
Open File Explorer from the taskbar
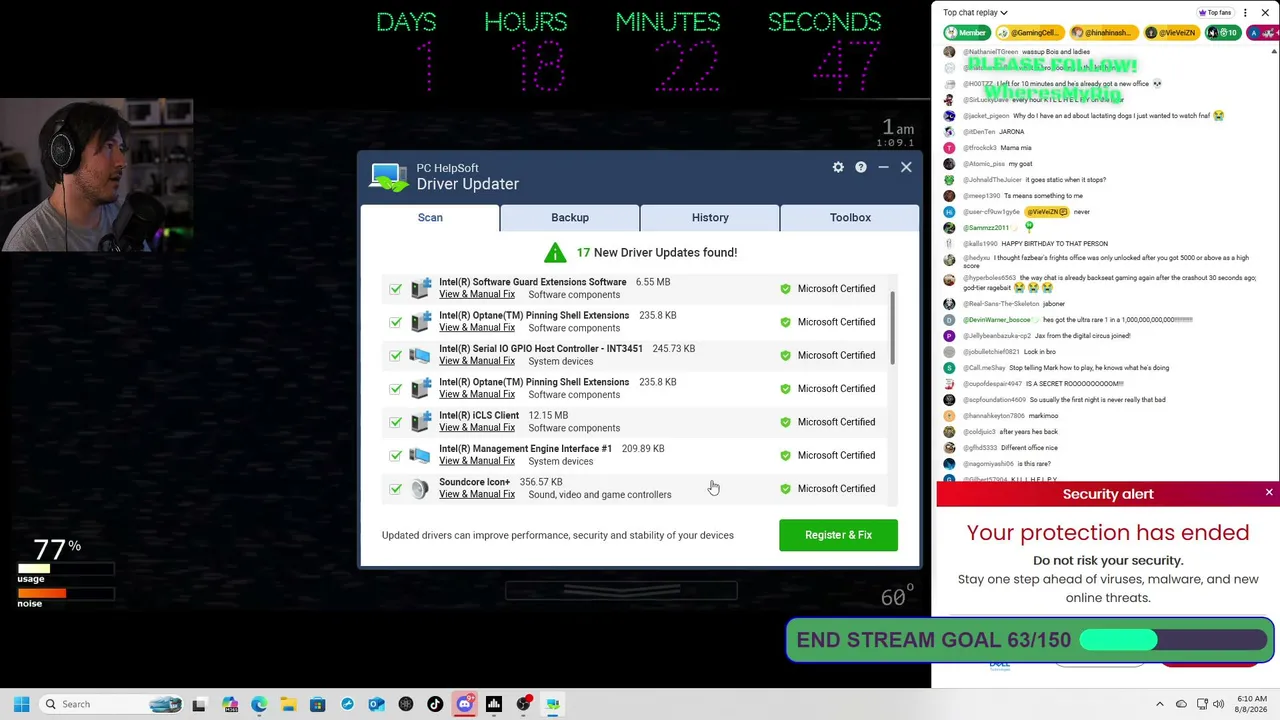(288, 704)
